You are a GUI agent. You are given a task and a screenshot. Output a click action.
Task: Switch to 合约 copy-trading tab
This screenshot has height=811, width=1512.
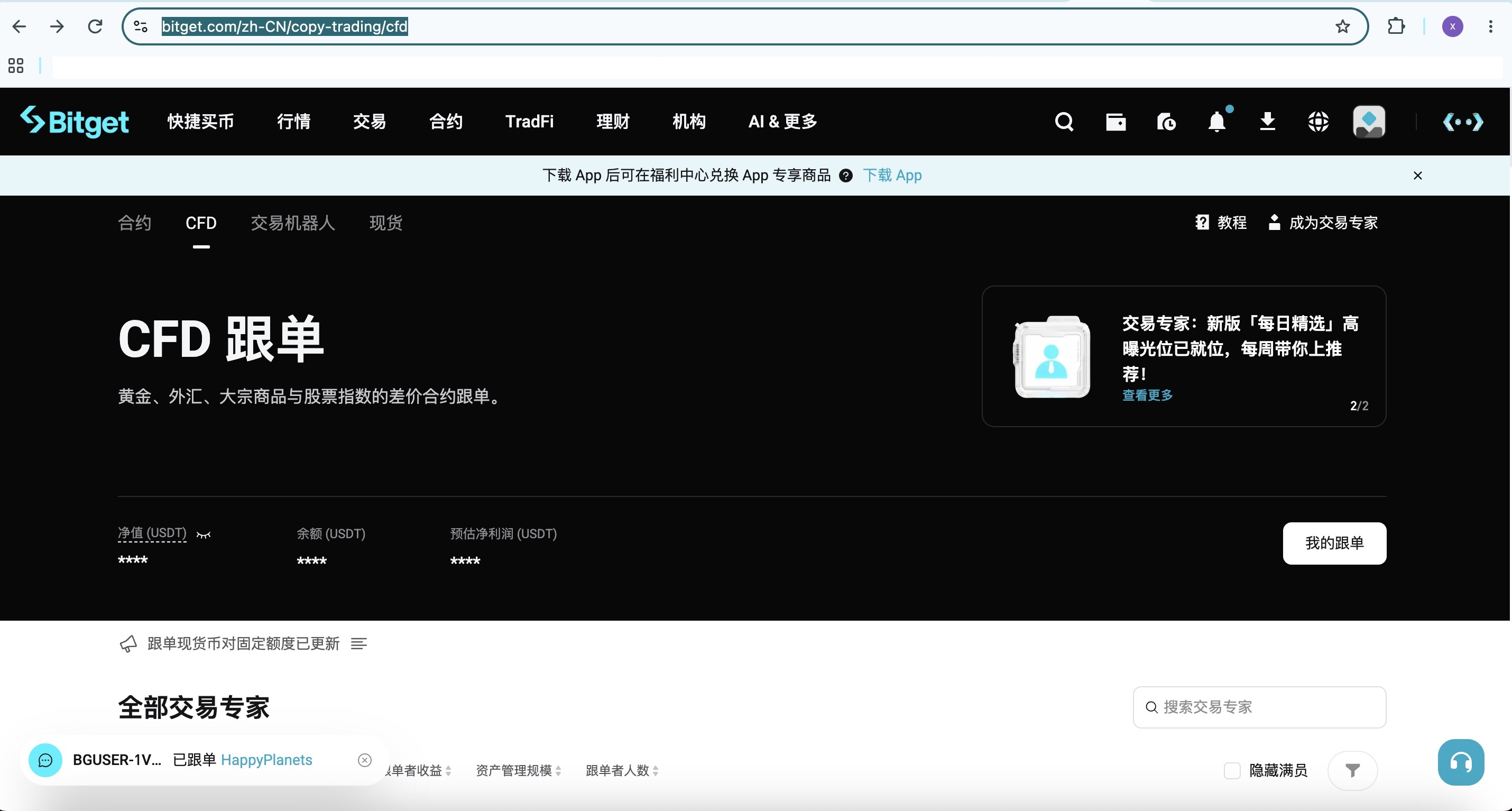pyautogui.click(x=134, y=223)
